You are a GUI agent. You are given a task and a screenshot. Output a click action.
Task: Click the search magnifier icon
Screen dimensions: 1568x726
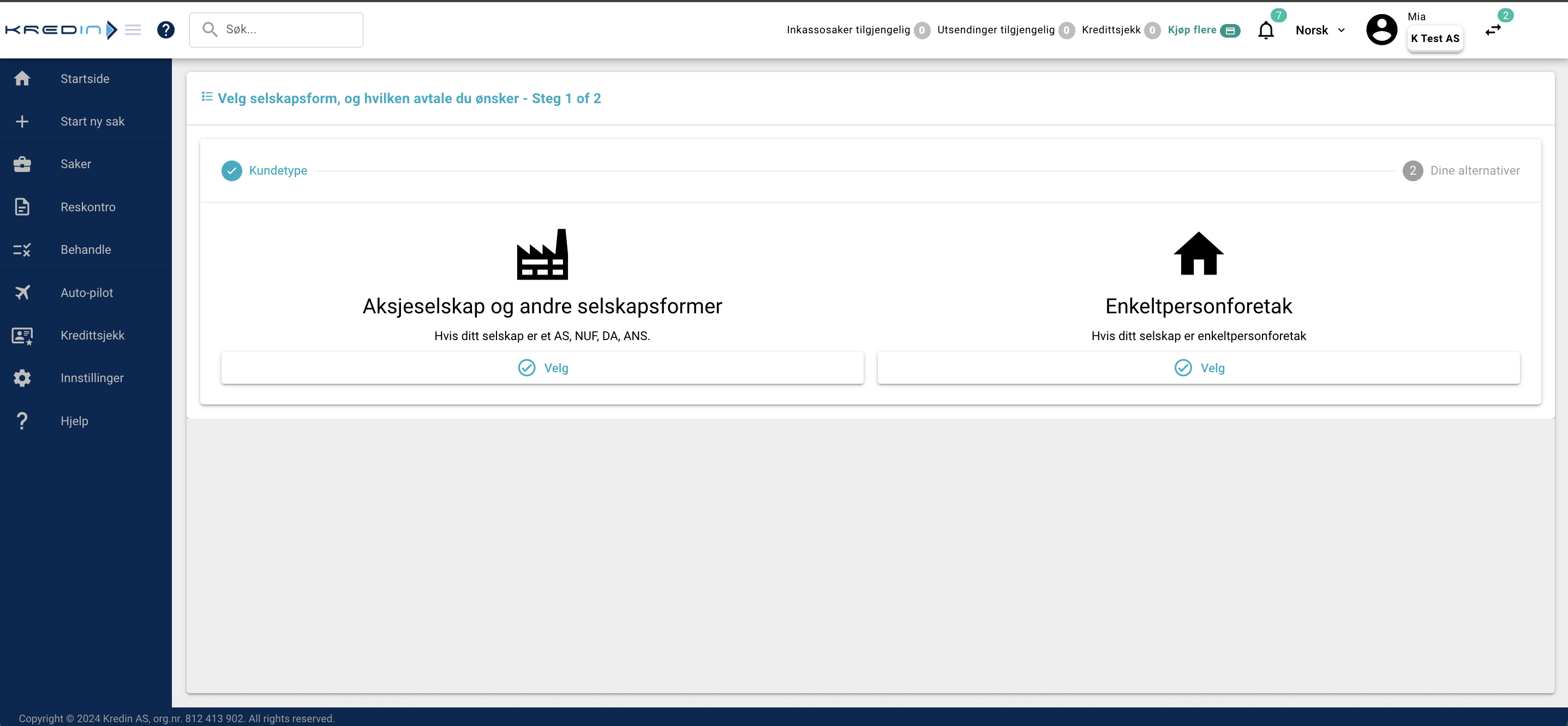(210, 29)
